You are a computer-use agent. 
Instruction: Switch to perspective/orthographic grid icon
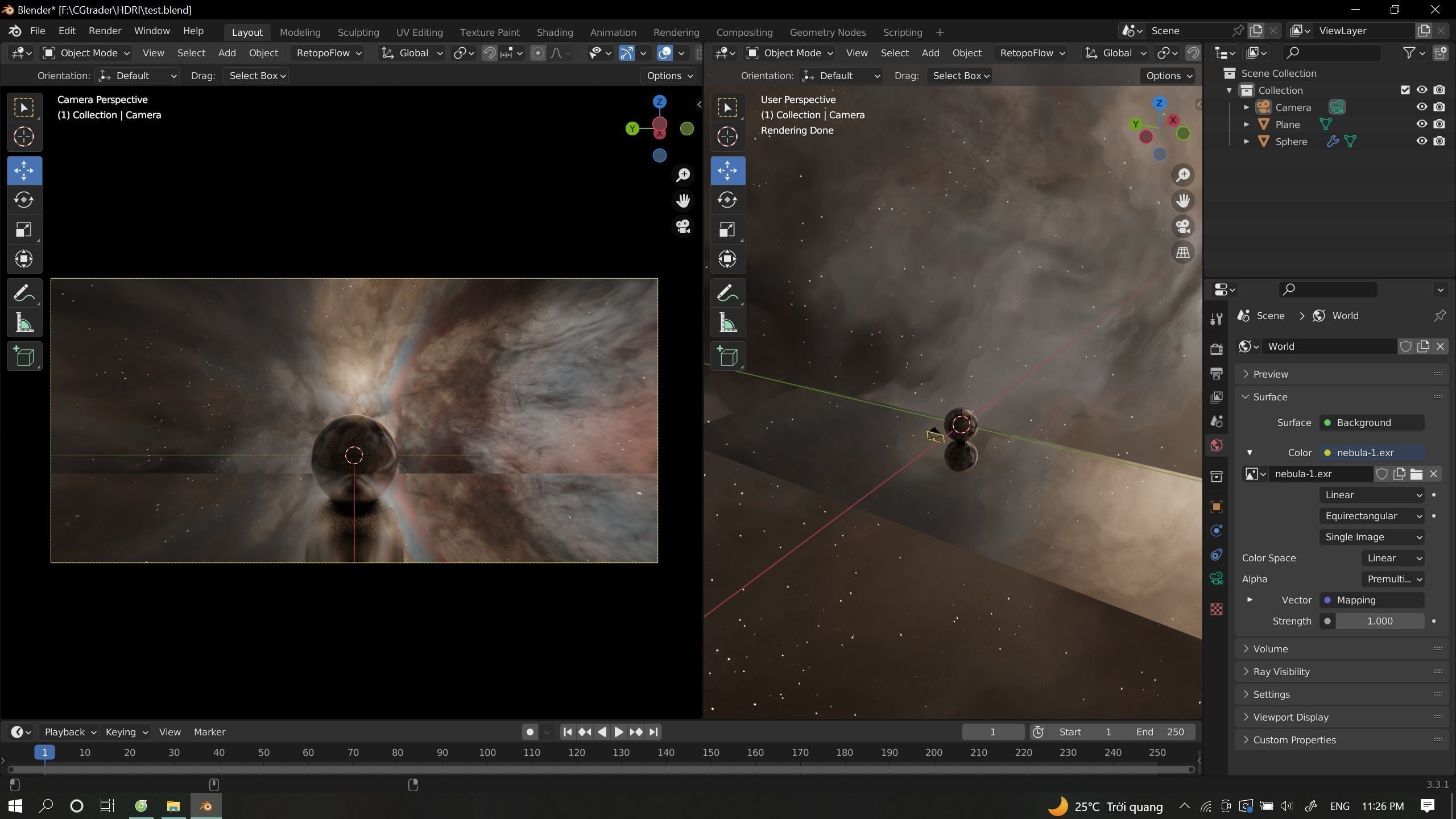(1183, 253)
